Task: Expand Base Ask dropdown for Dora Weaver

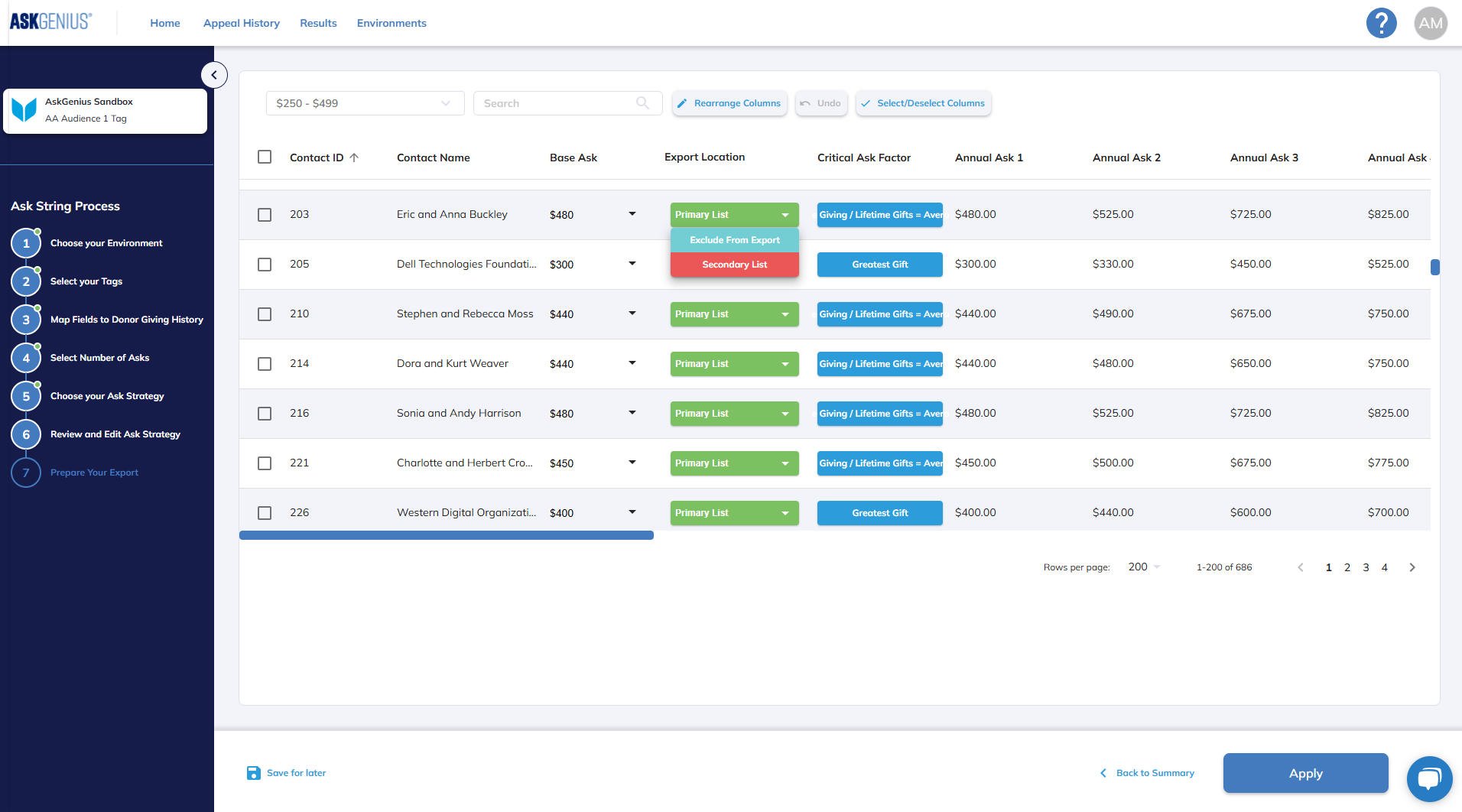Action: (x=632, y=363)
